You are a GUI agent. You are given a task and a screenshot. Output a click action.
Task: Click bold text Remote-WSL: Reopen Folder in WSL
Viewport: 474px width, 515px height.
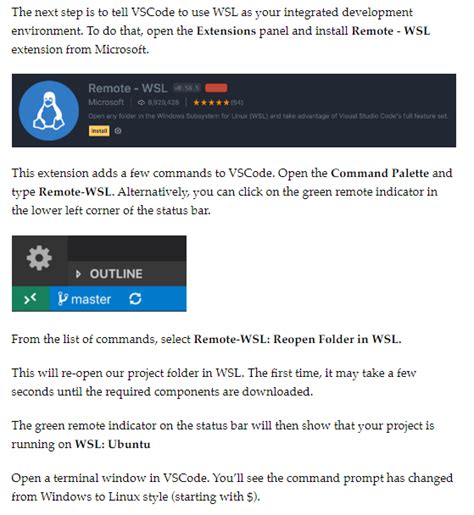298,339
